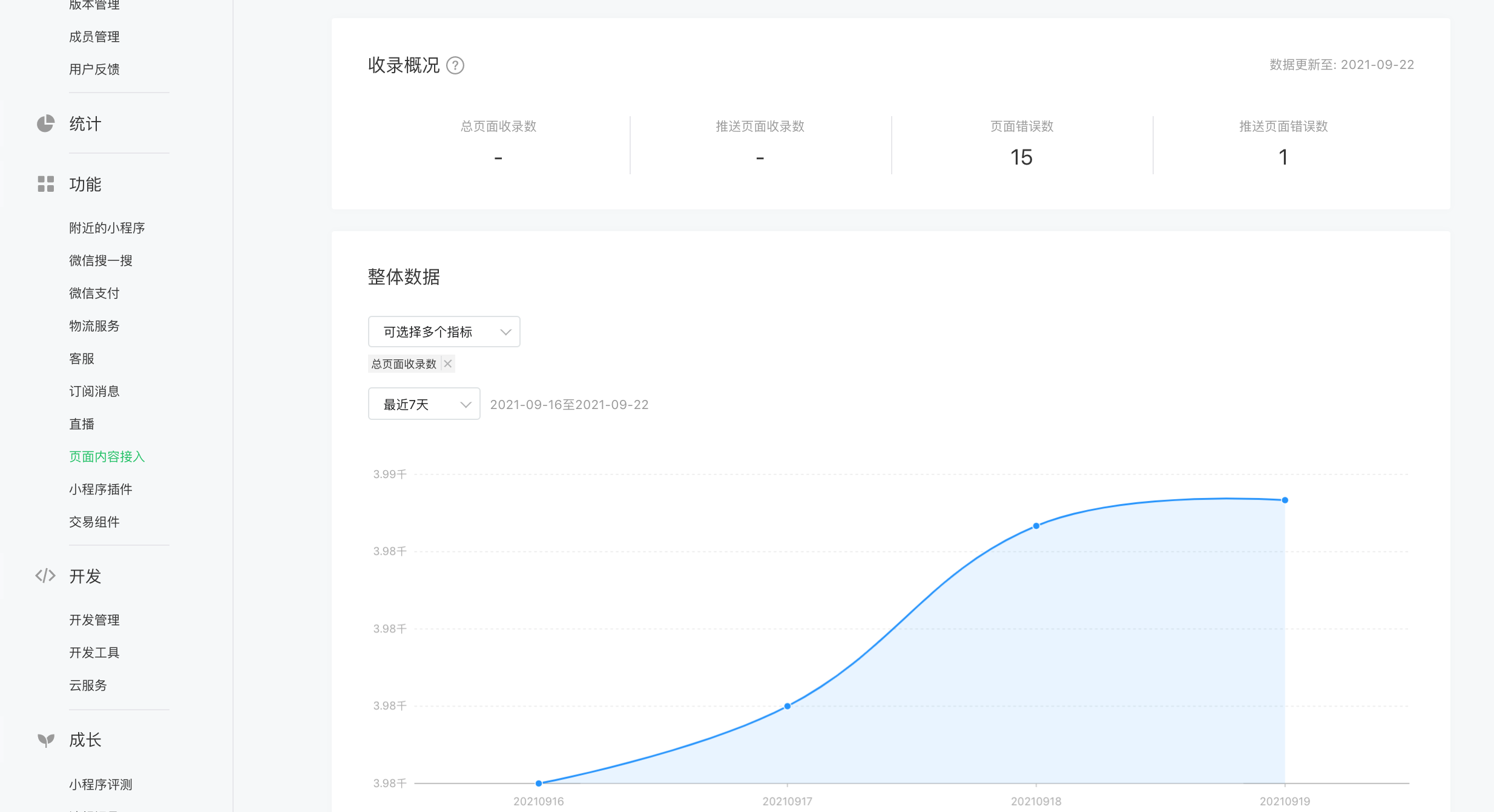Click the 页面错误数 value 15
The height and width of the screenshot is (812, 1494).
1021,157
